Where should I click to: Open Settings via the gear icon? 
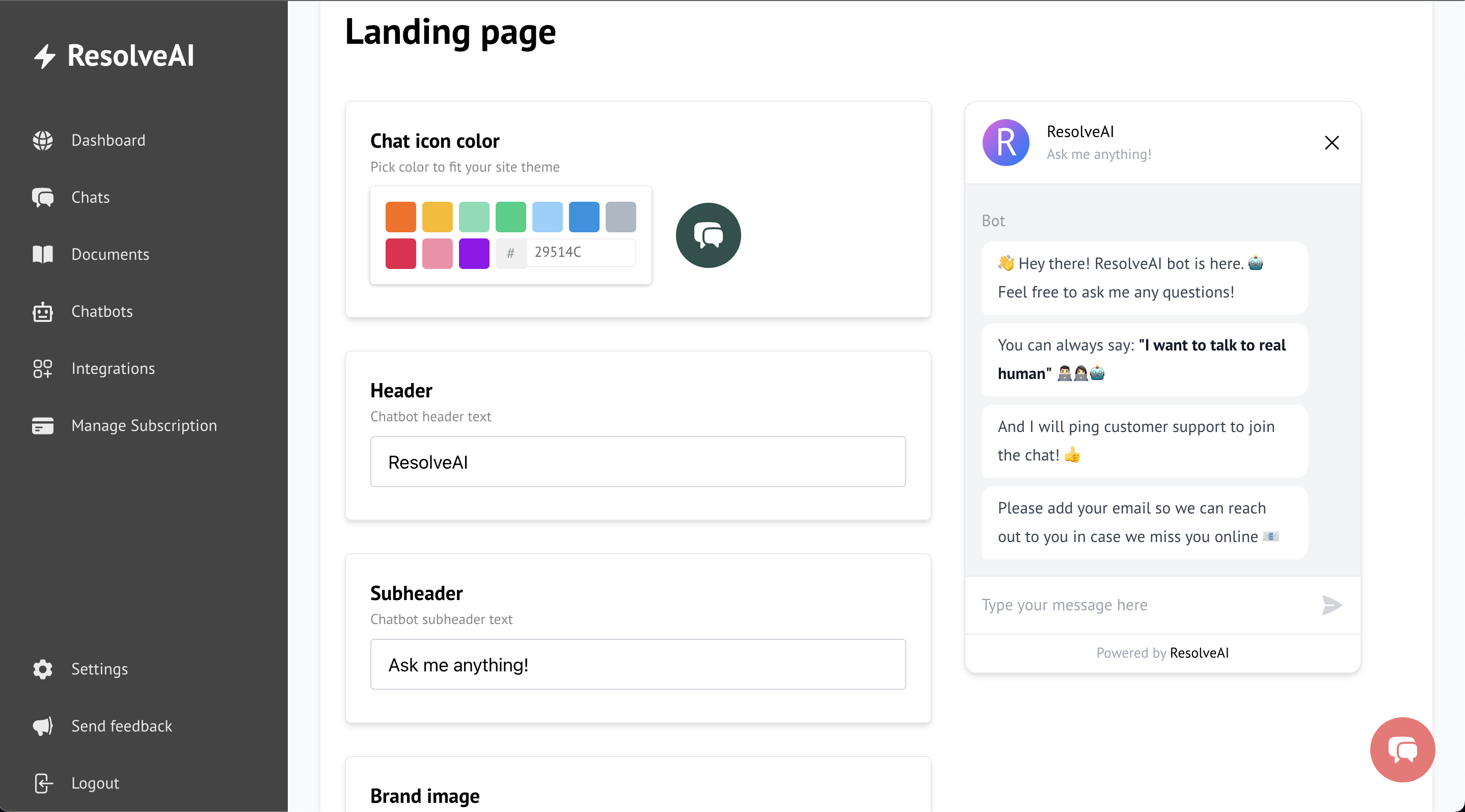pyautogui.click(x=43, y=669)
